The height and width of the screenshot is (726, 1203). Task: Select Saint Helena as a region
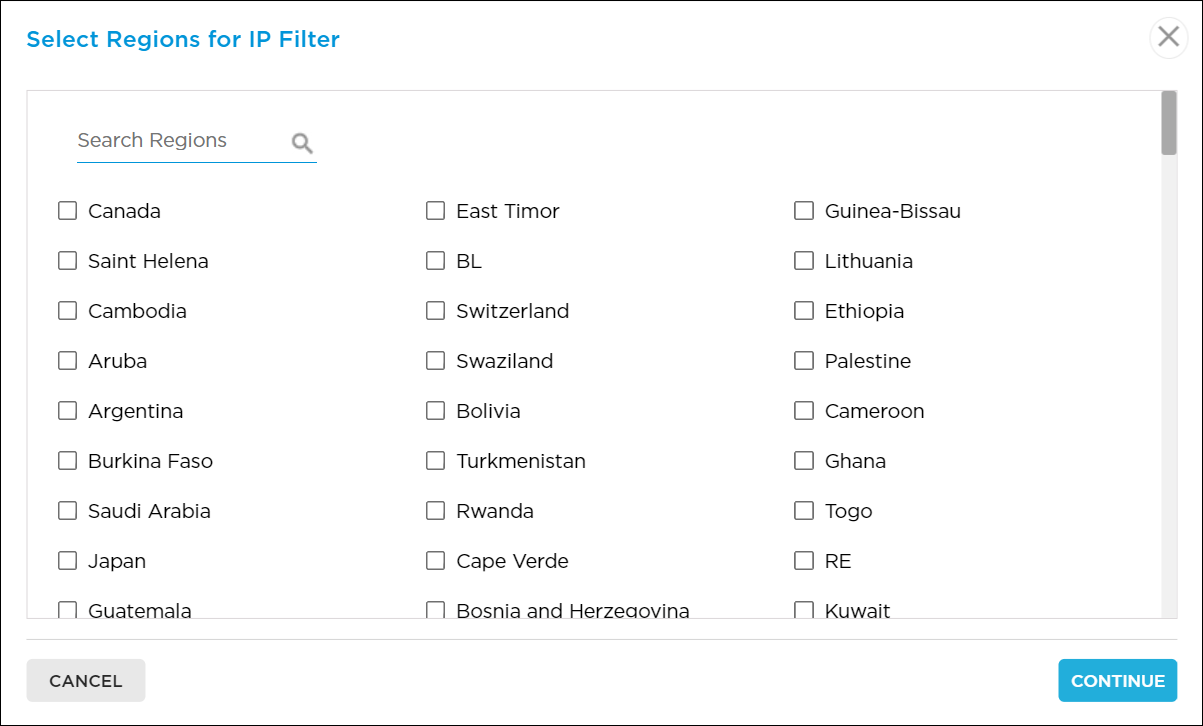click(x=67, y=260)
